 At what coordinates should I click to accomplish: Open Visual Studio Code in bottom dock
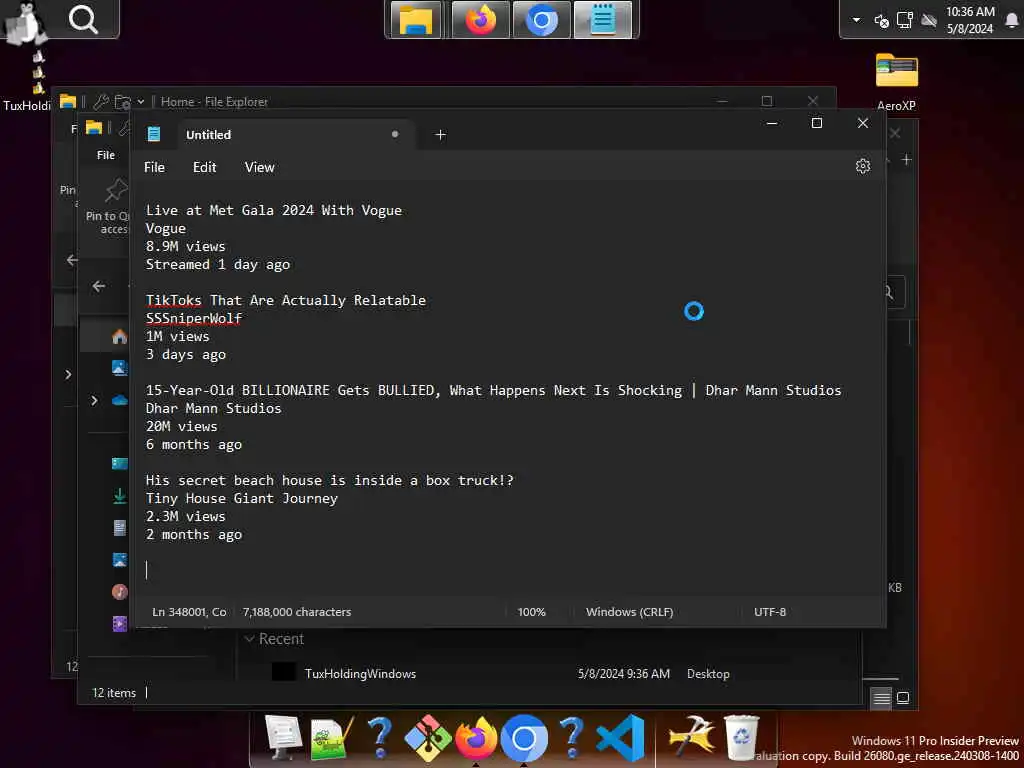coord(620,739)
